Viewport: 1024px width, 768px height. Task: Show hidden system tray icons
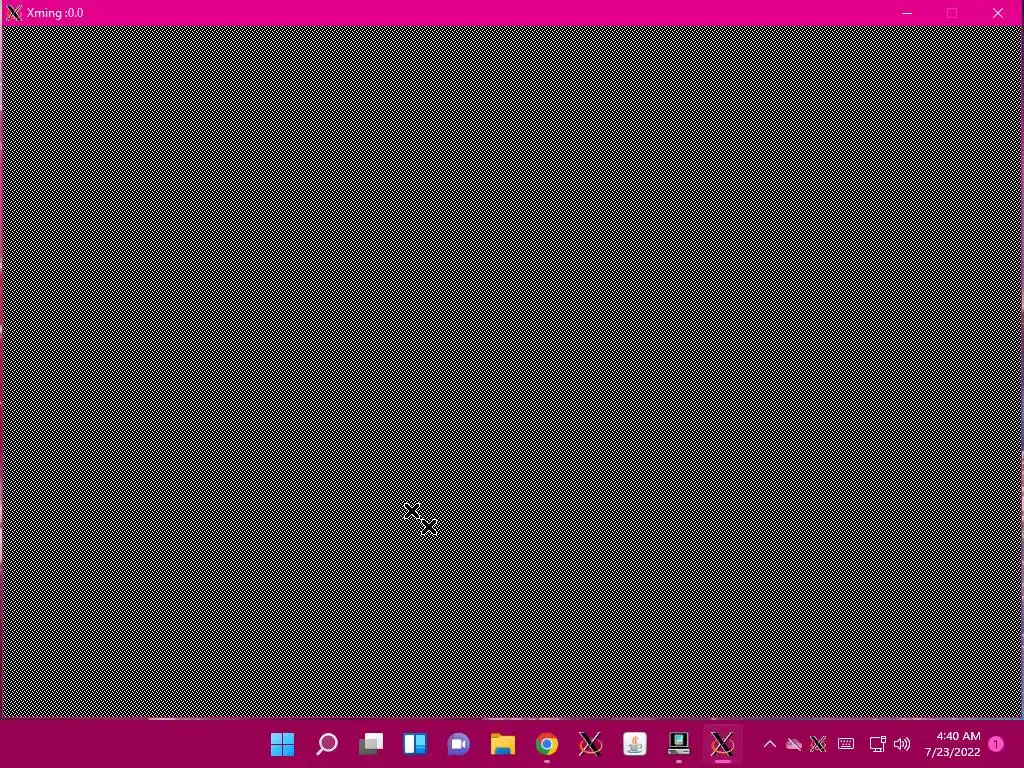click(x=769, y=744)
